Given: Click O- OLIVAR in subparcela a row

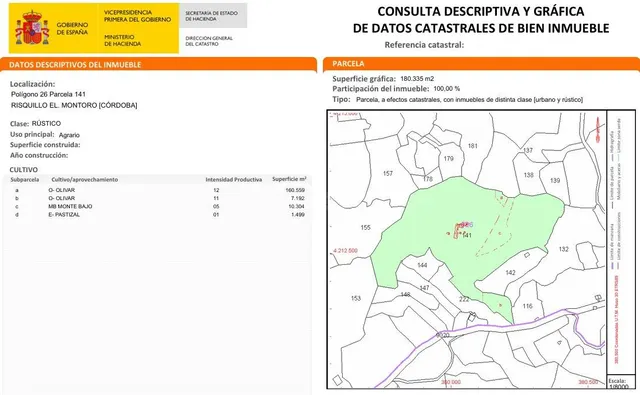Looking at the screenshot, I should (61, 190).
